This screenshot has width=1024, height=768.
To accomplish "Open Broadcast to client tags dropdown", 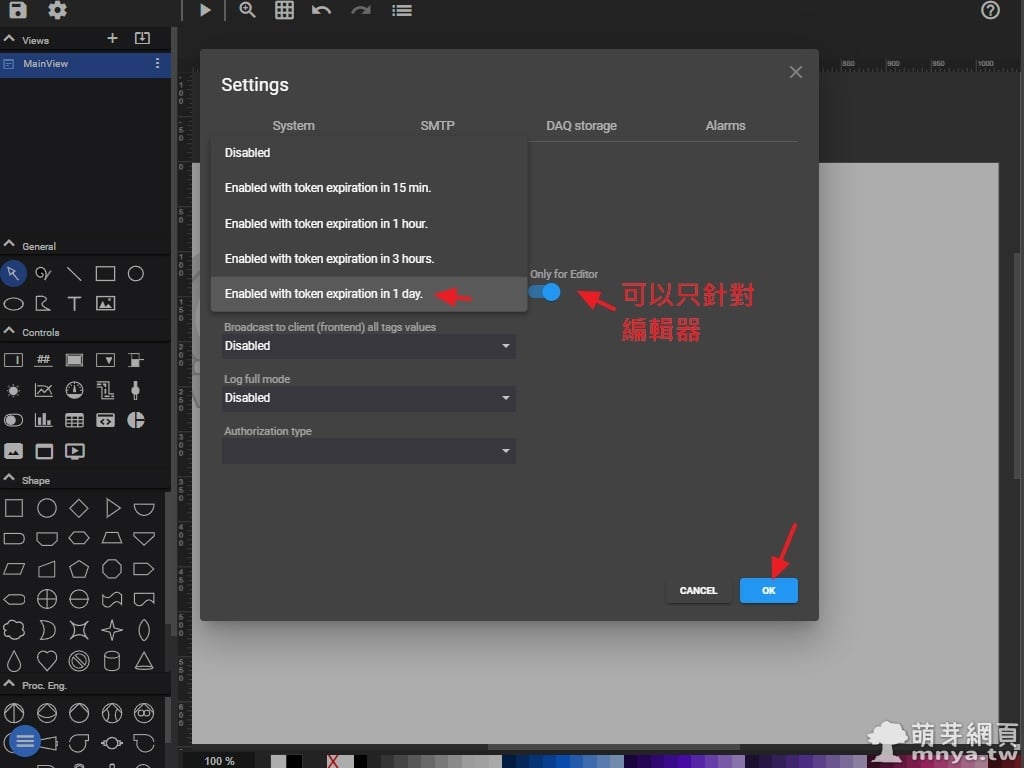I will tap(368, 346).
